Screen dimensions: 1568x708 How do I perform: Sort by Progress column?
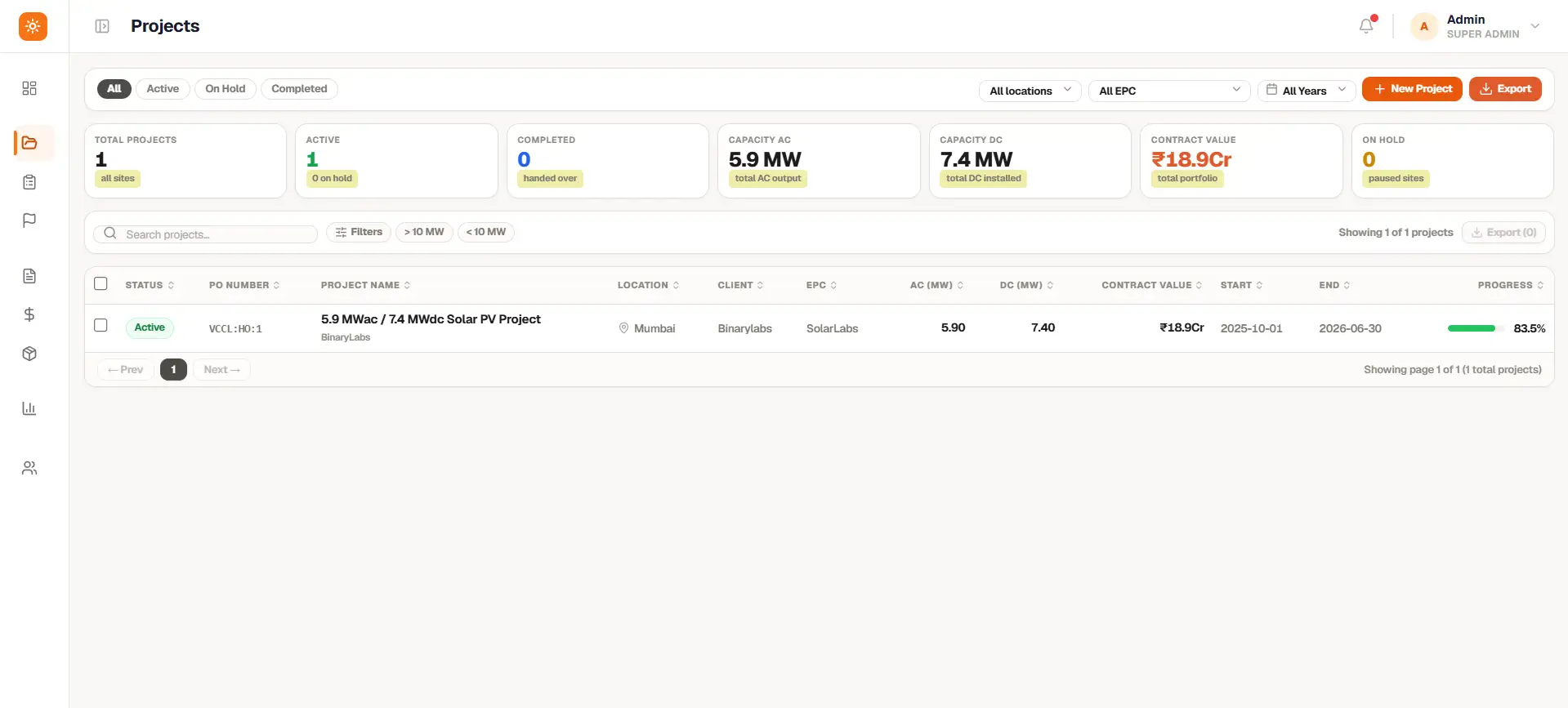point(1510,285)
